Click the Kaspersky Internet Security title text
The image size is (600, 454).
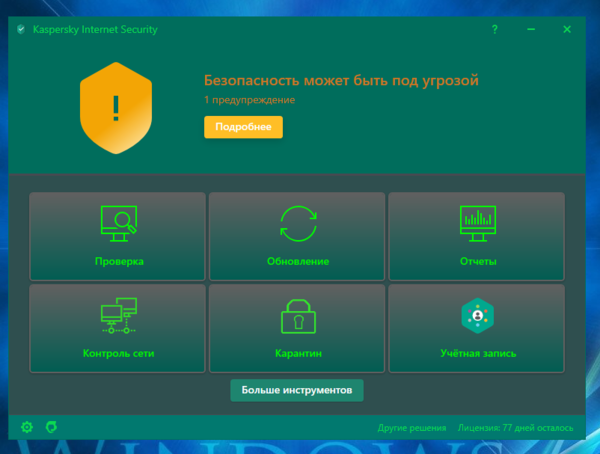click(95, 29)
